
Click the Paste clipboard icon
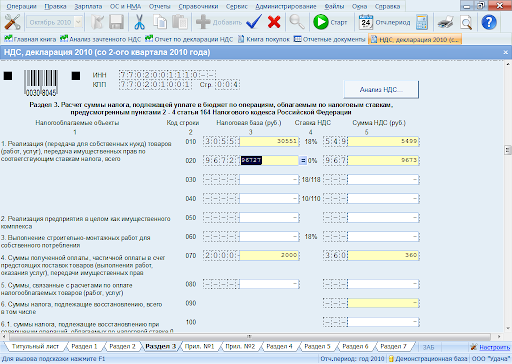(x=180, y=22)
